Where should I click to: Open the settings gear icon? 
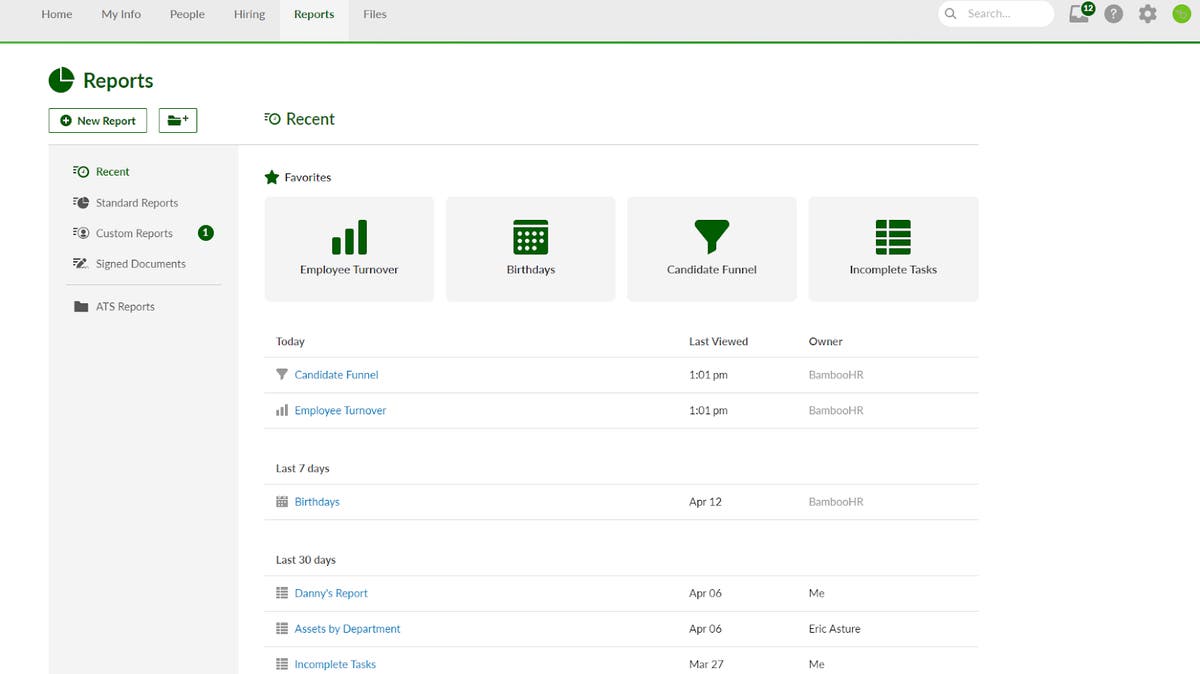(x=1147, y=14)
